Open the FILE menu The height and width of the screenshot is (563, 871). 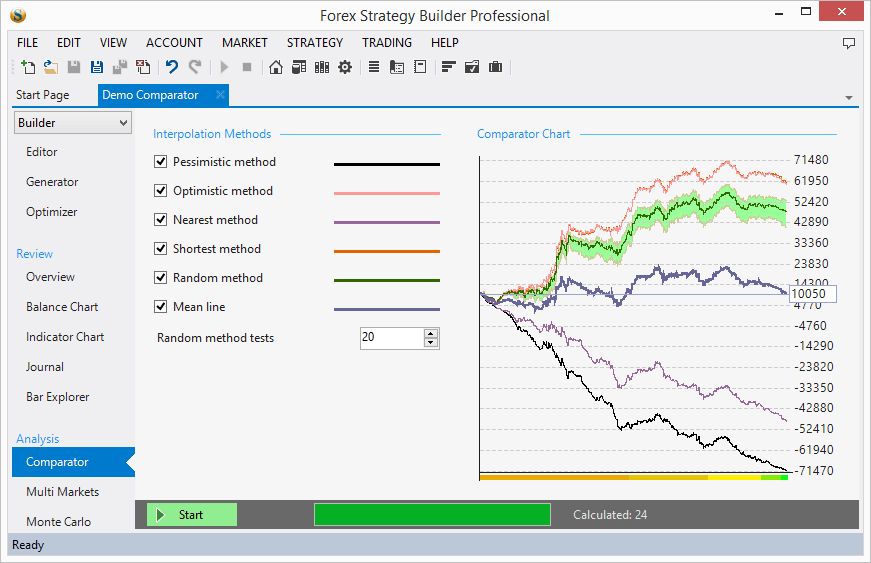point(27,43)
